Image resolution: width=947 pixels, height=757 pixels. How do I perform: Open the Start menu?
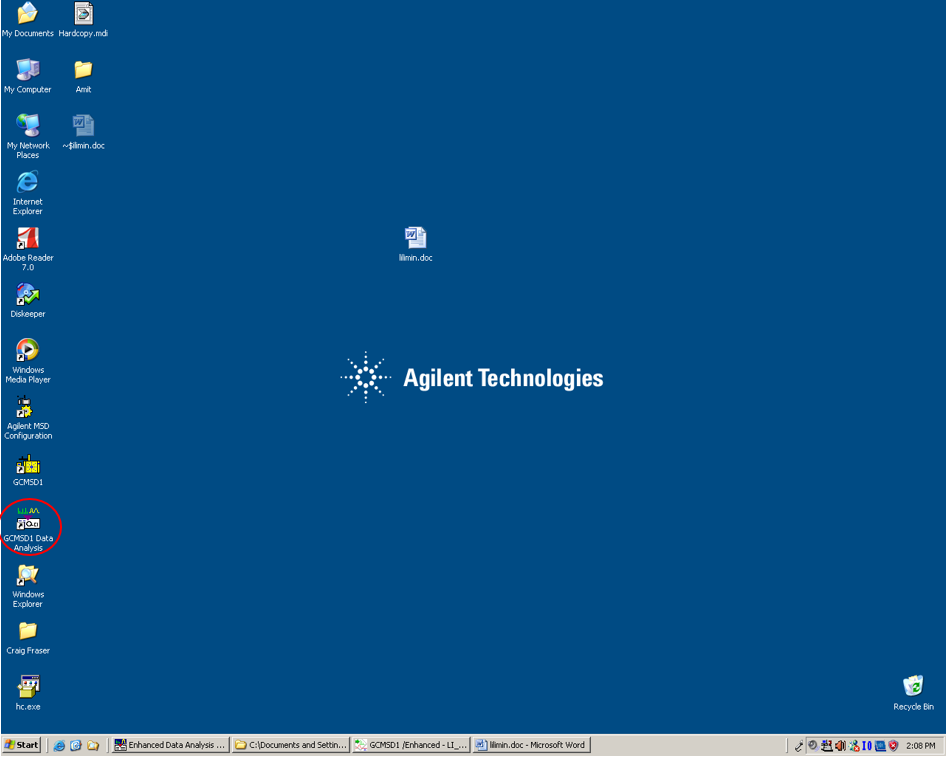pyautogui.click(x=22, y=745)
